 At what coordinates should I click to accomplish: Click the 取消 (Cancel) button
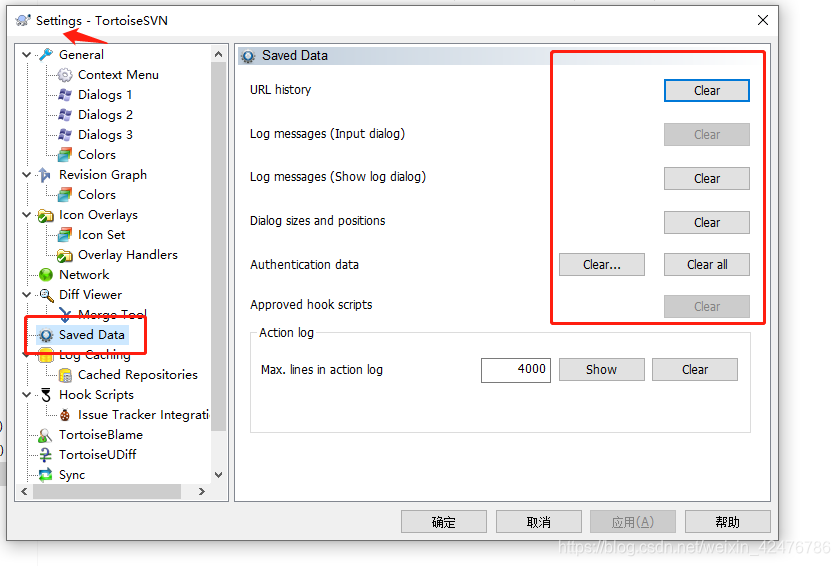click(x=538, y=522)
